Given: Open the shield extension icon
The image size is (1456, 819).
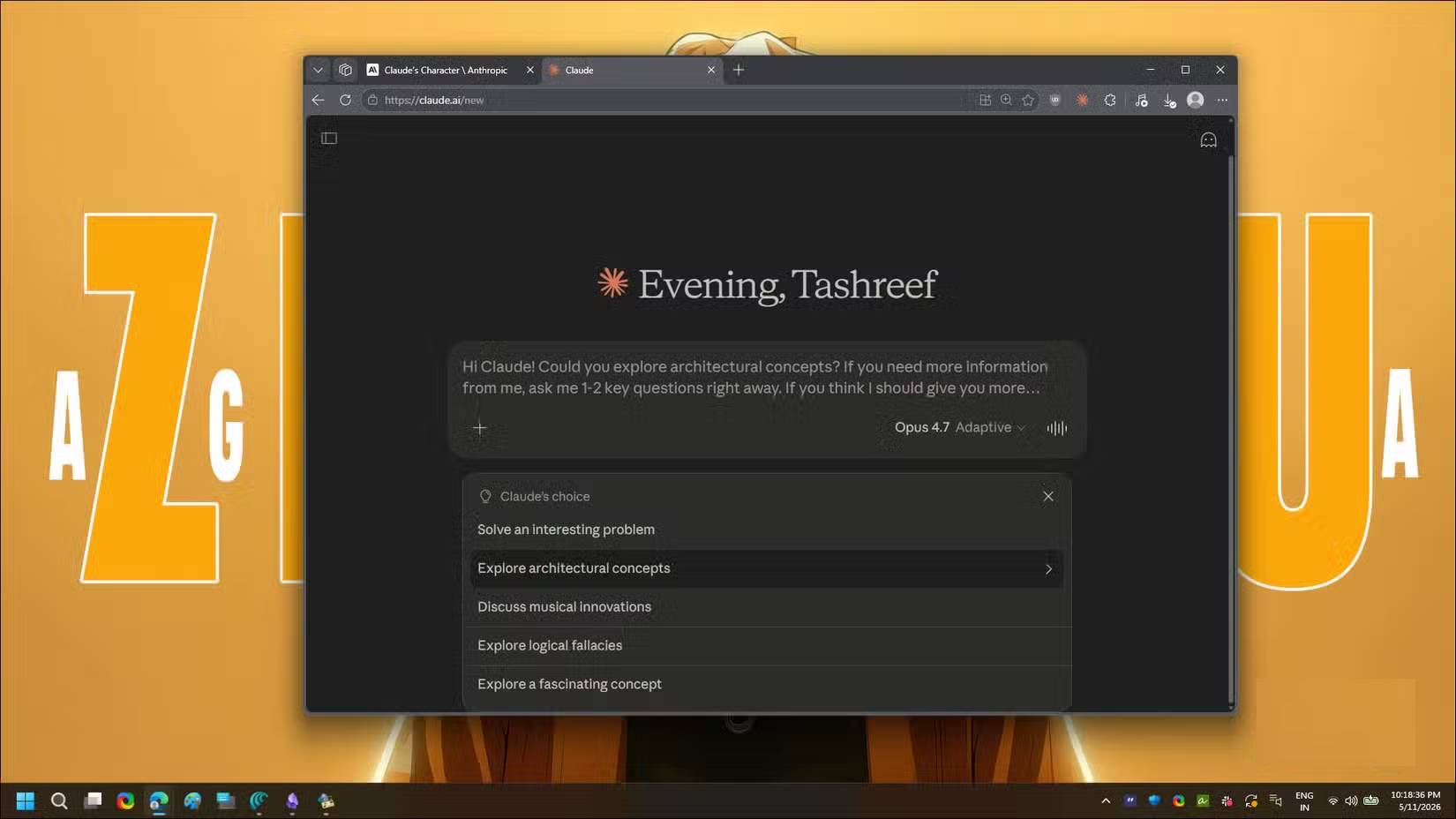Looking at the screenshot, I should click(x=1055, y=100).
